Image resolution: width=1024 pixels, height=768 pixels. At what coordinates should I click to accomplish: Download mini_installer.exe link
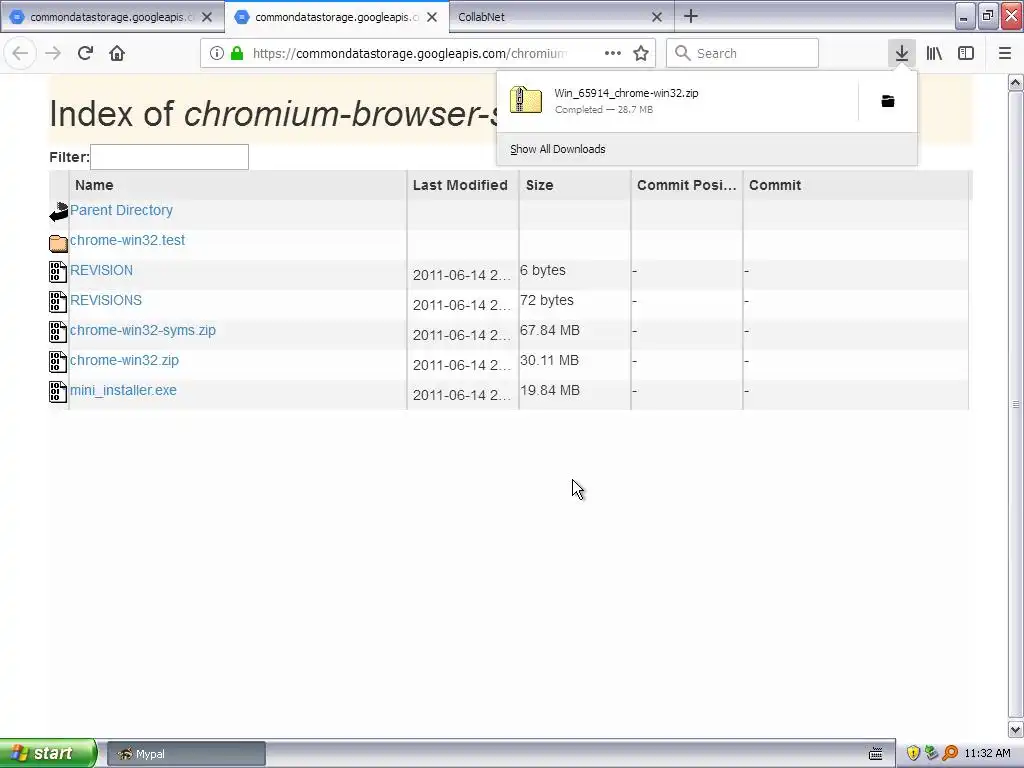(123, 391)
